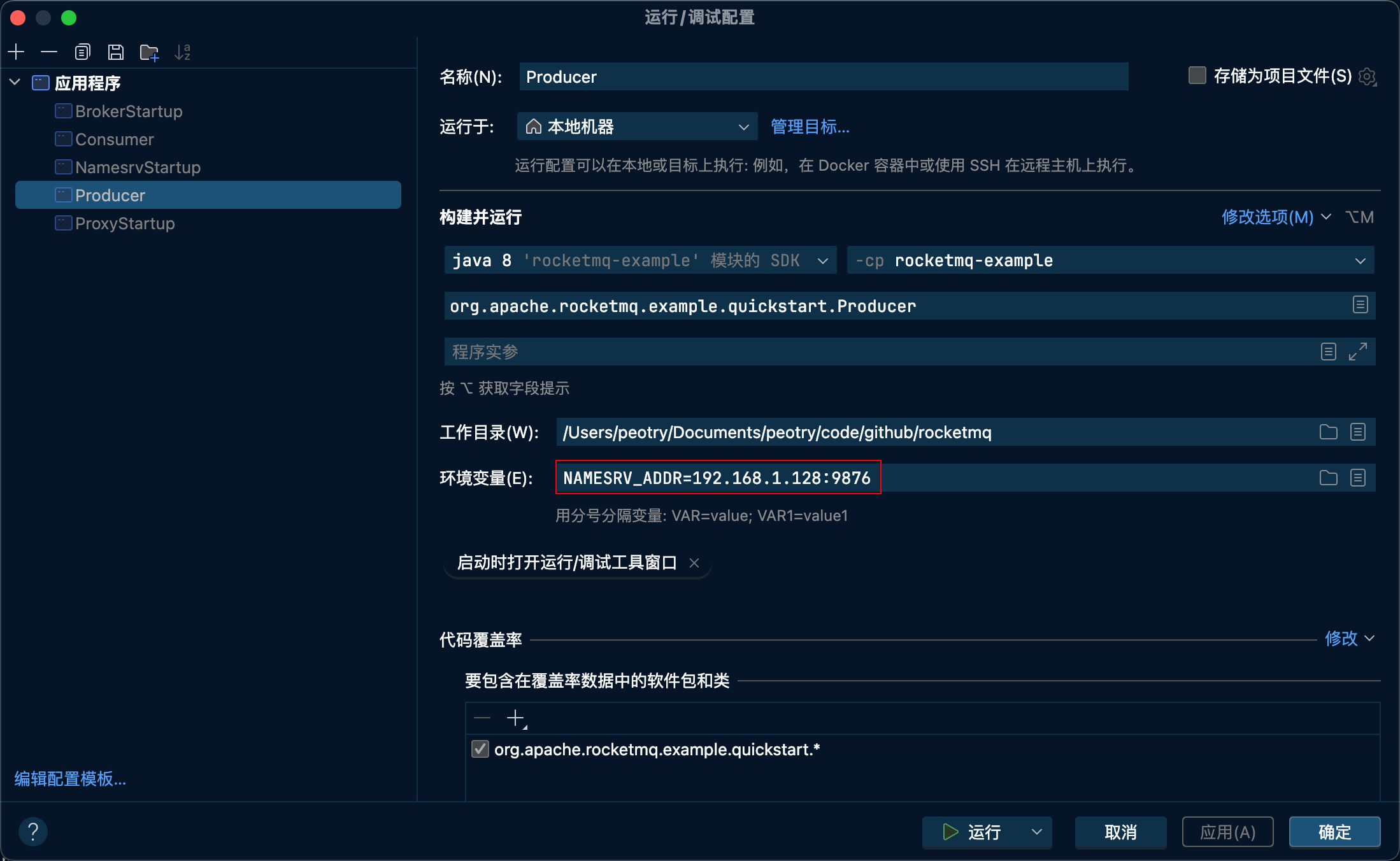Click 取消 to cancel dialog
Image resolution: width=1400 pixels, height=861 pixels.
coord(1120,832)
